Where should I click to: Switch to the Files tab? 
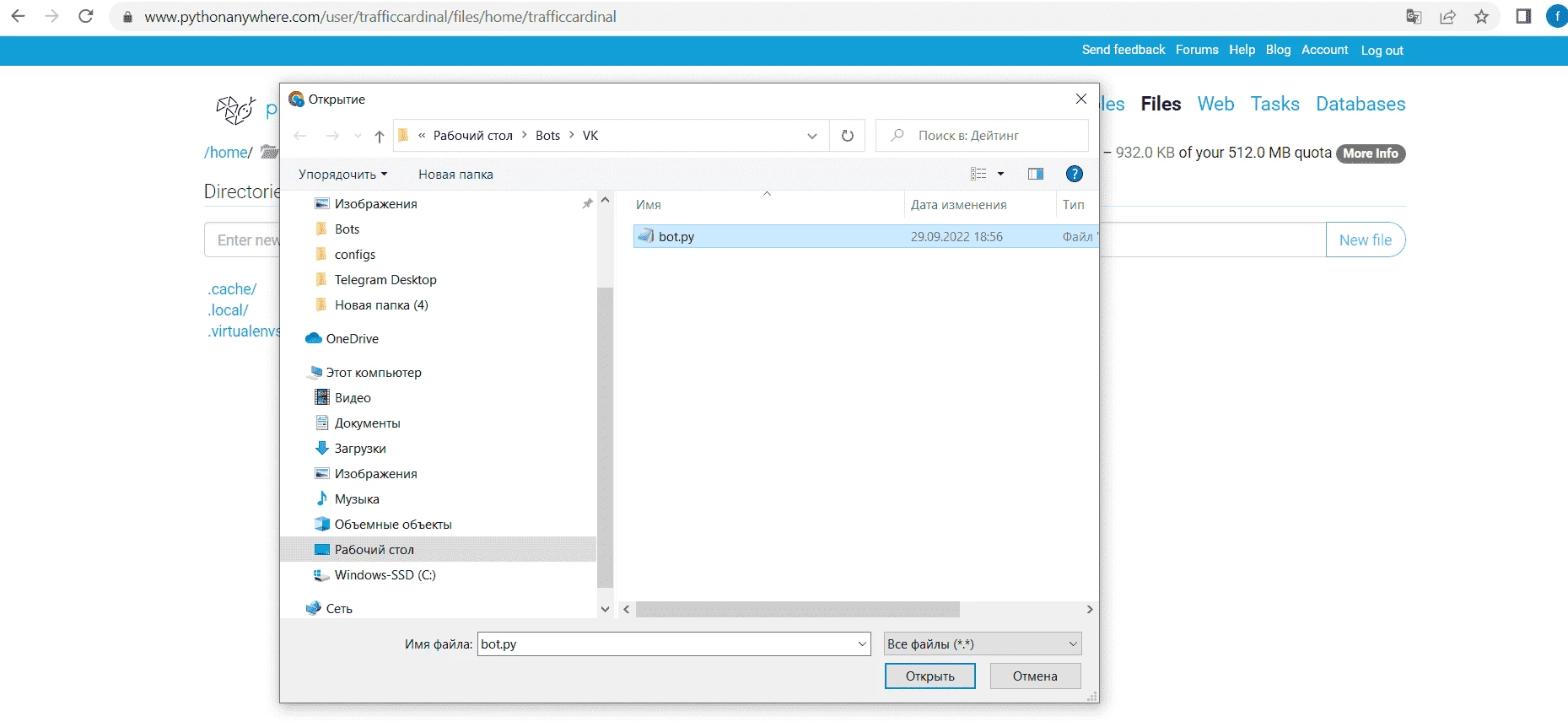[x=1161, y=104]
